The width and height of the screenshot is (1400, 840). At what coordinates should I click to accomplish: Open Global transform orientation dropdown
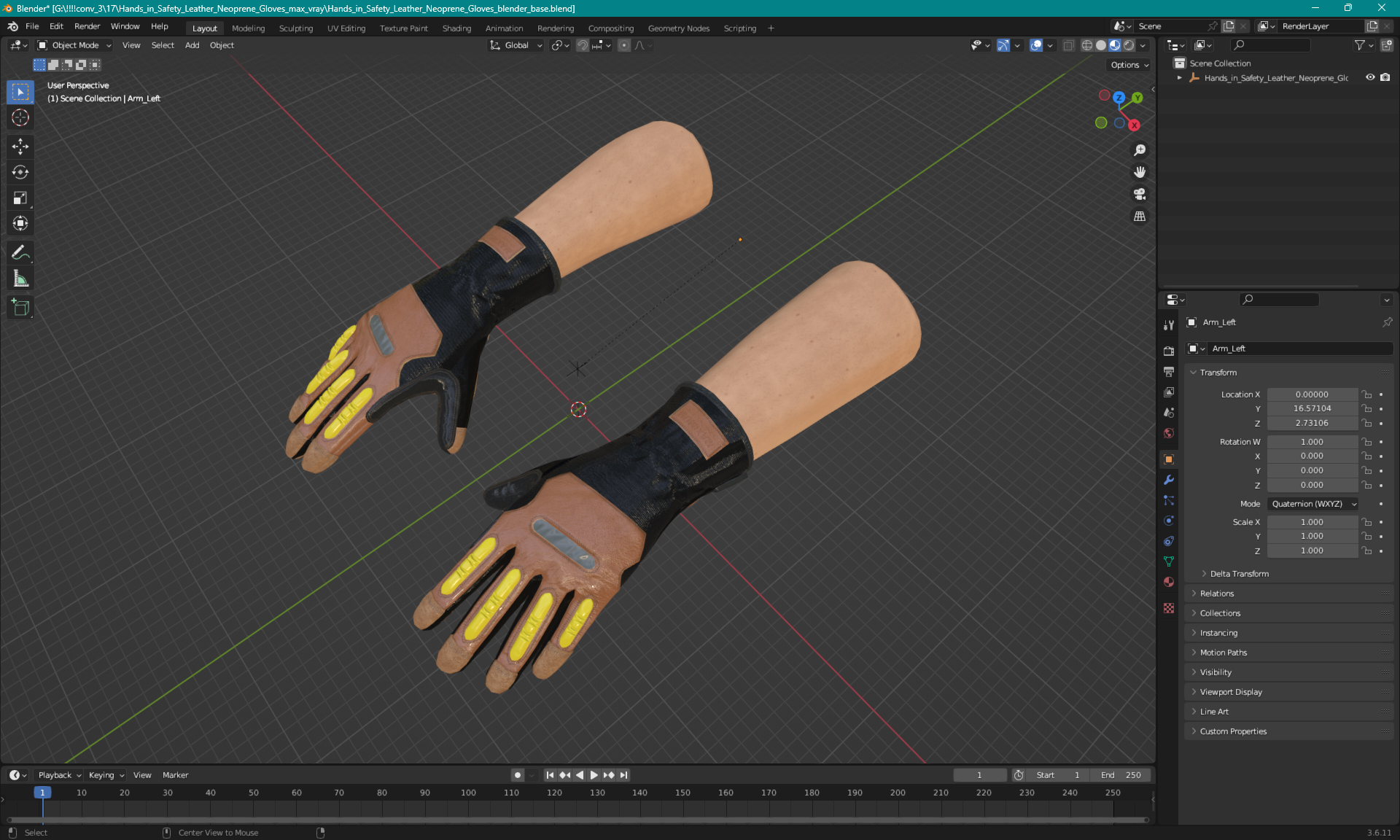click(x=516, y=45)
